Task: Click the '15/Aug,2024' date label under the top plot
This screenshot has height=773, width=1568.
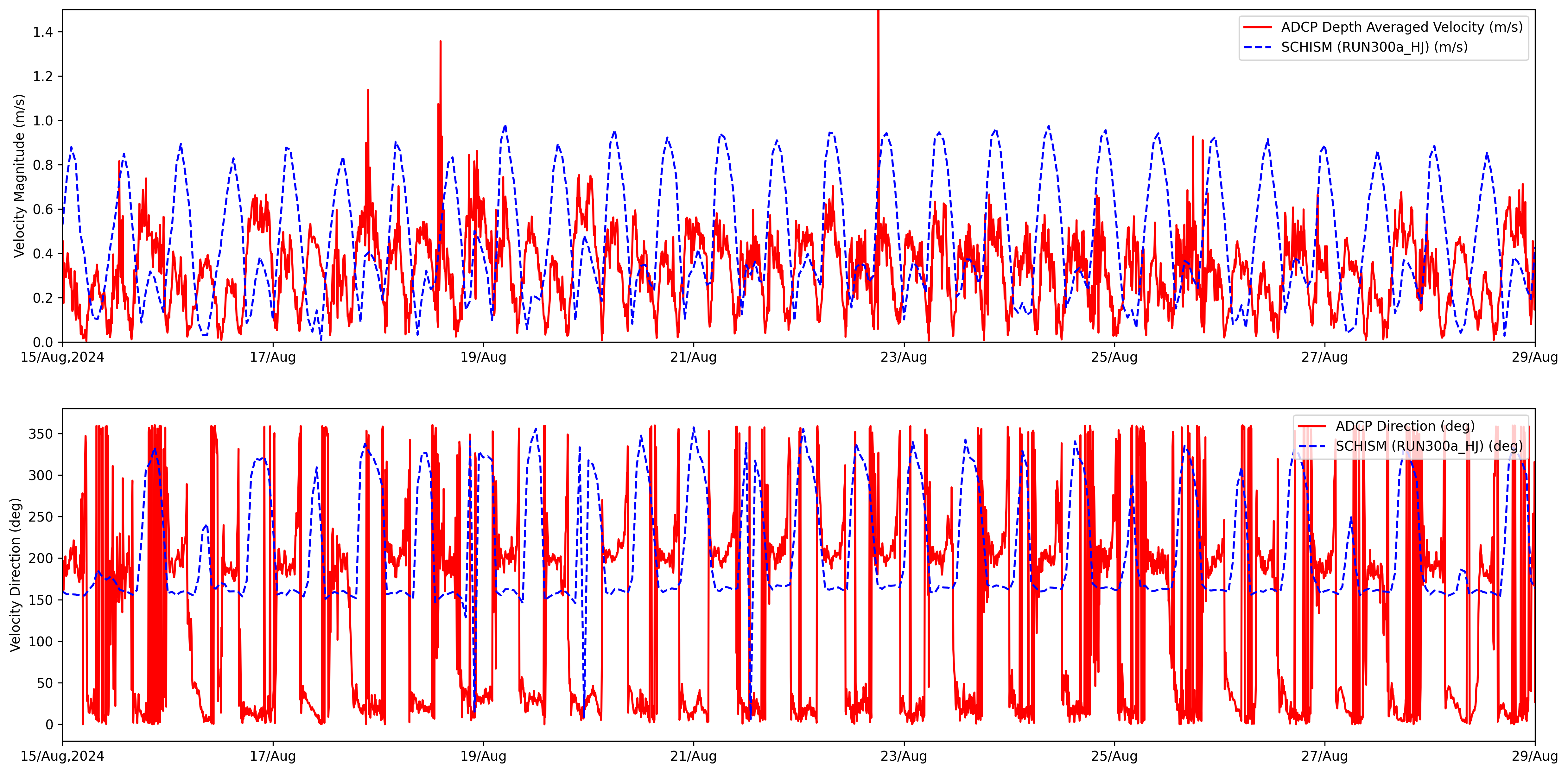Action: (x=62, y=357)
